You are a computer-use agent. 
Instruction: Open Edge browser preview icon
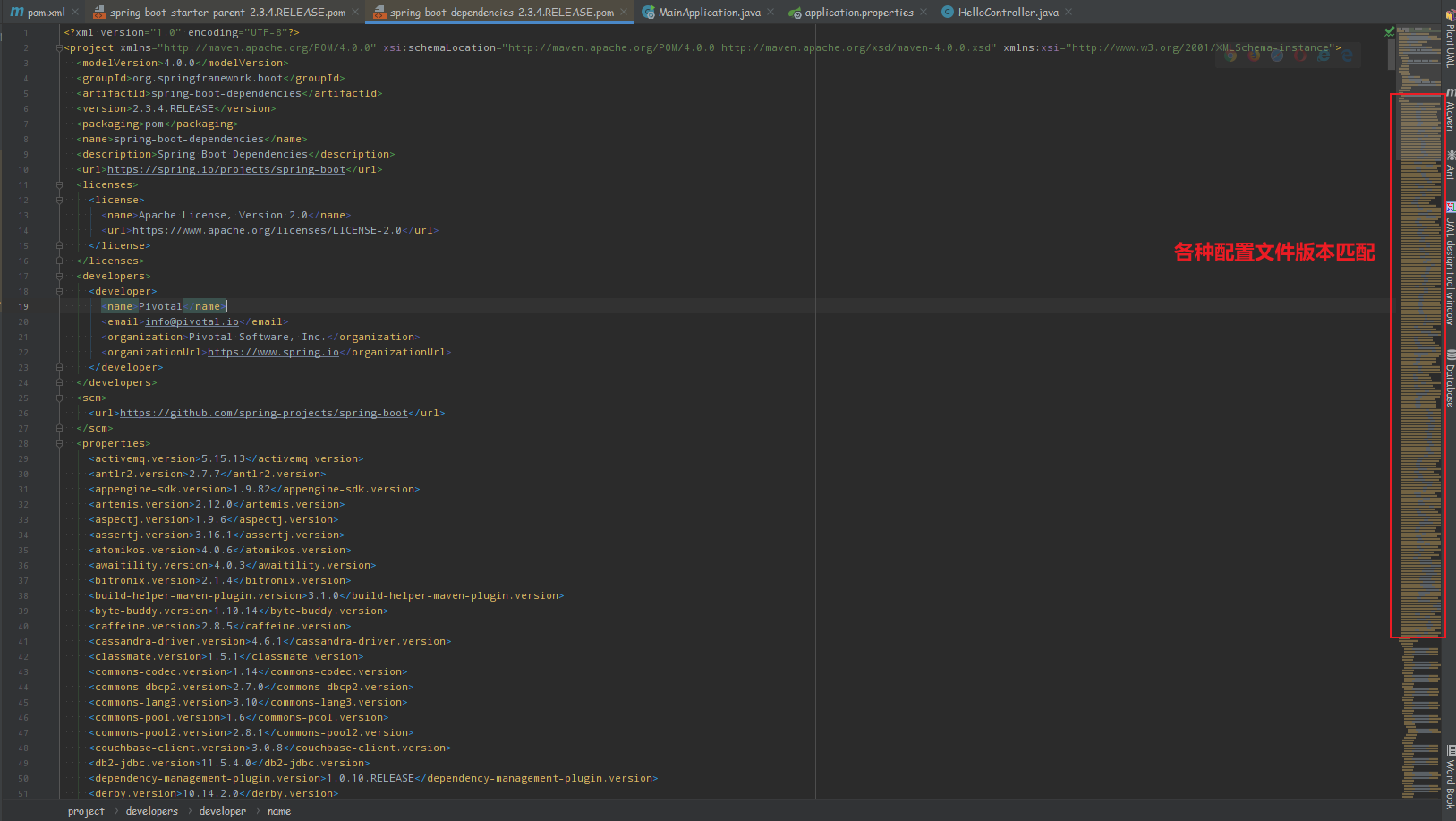point(1347,56)
